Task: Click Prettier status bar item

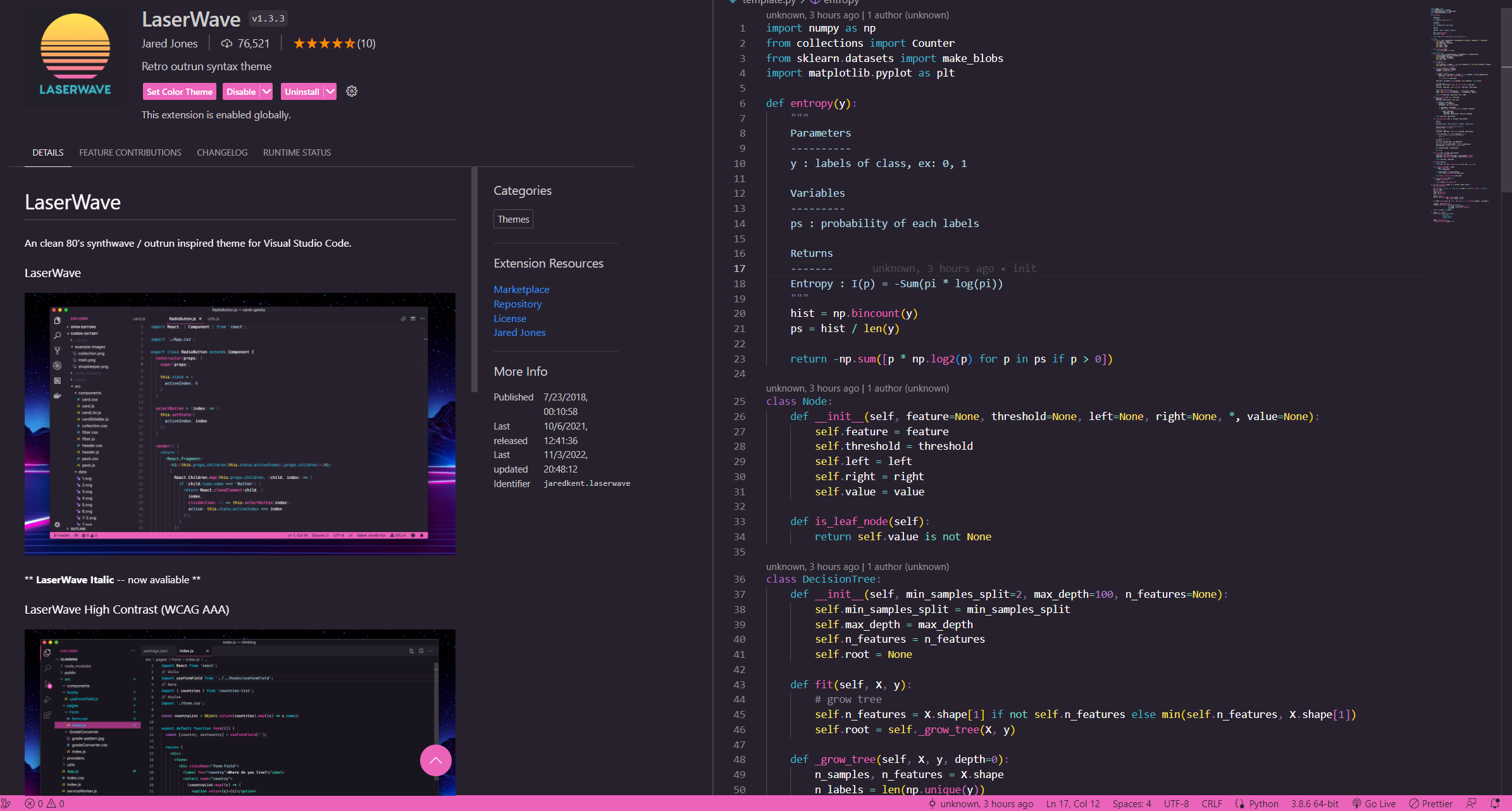Action: tap(1431, 803)
